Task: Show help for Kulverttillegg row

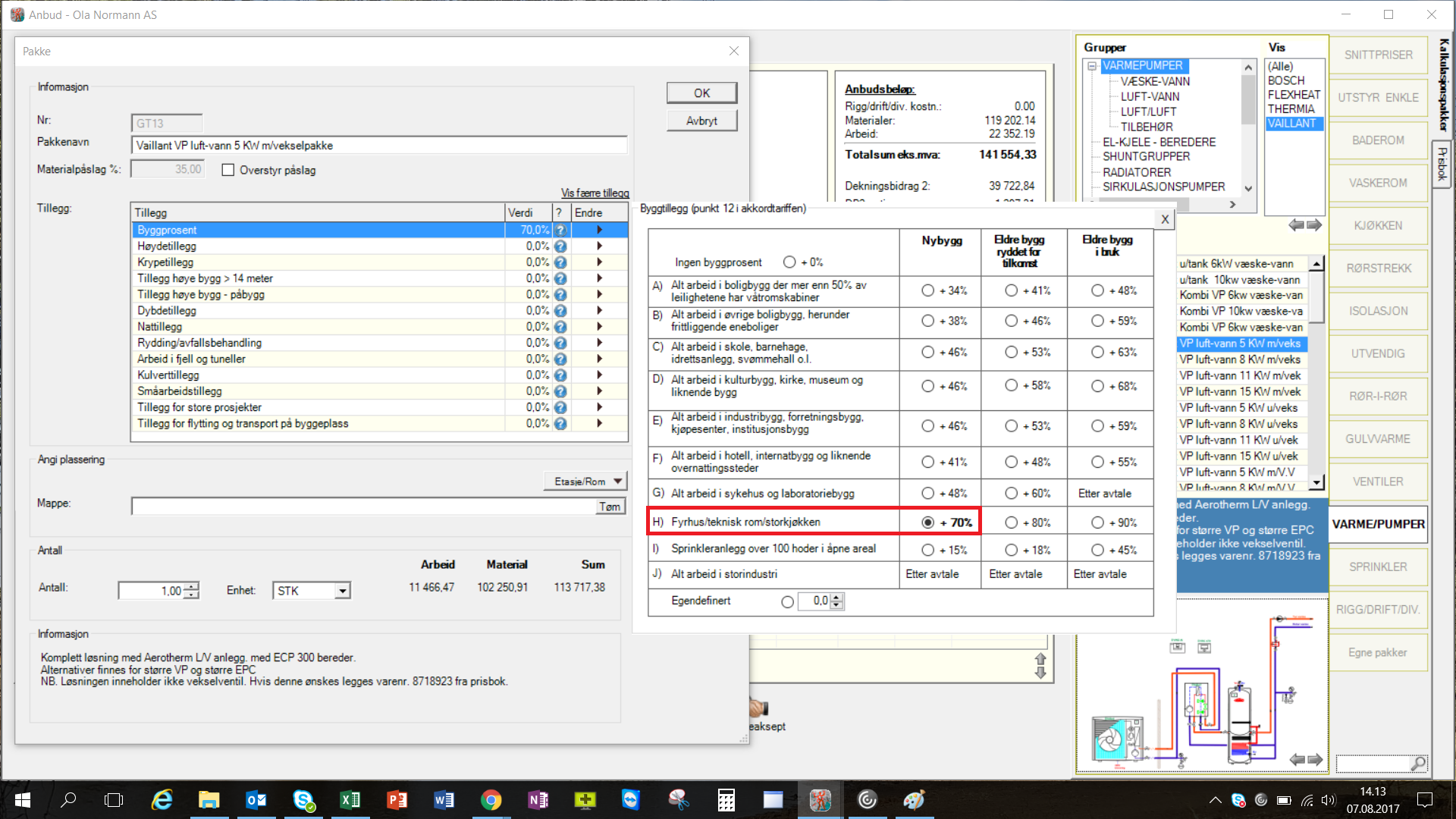Action: pos(560,375)
